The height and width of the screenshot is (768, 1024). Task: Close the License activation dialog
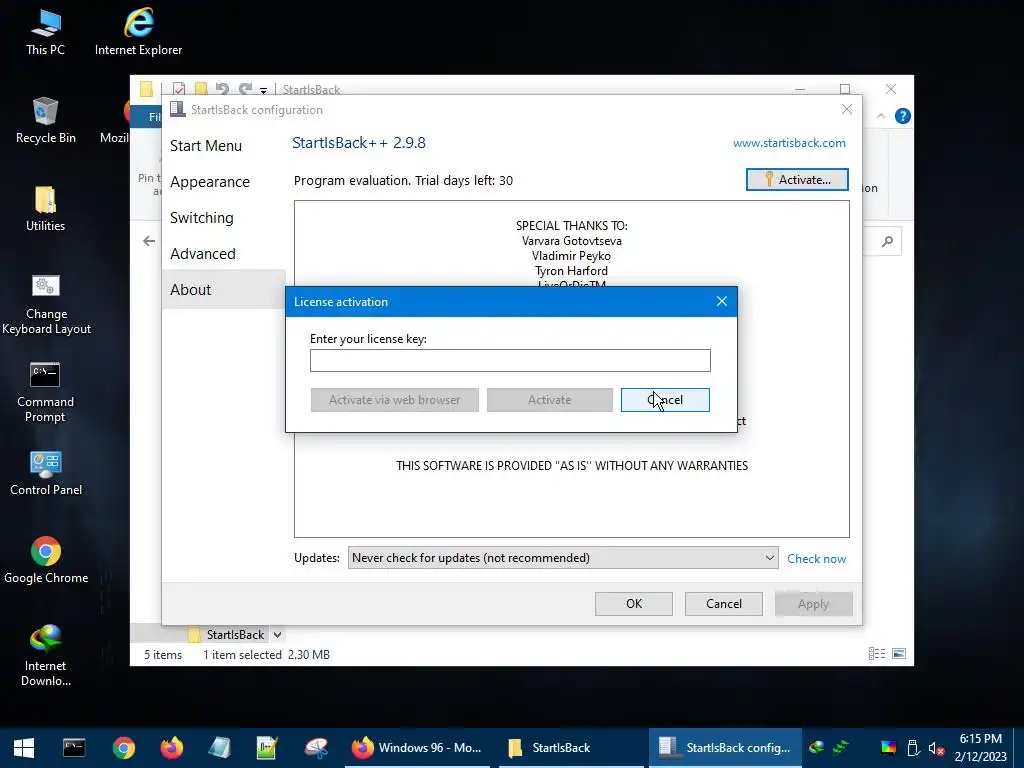click(722, 301)
